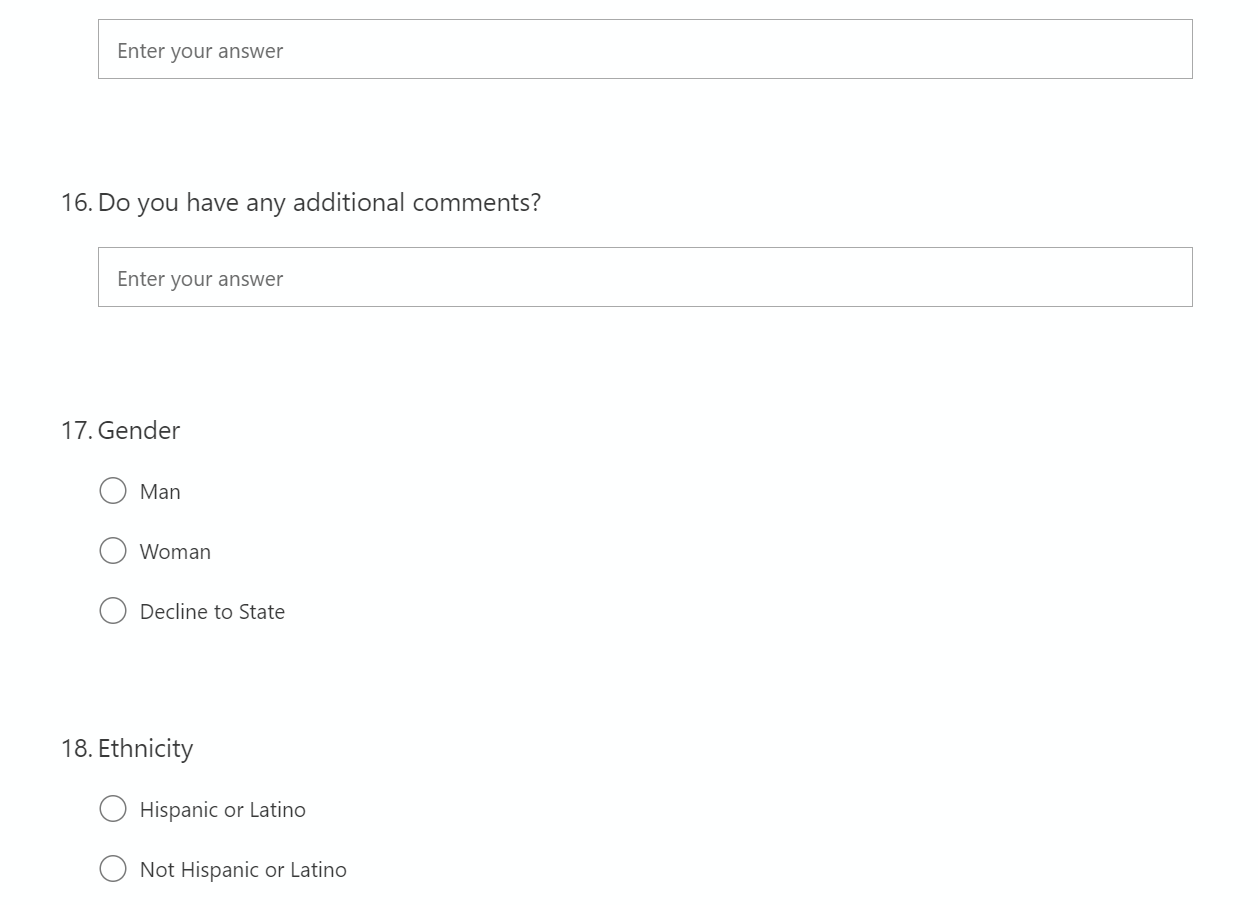Choose the Woman radio circle

tap(113, 551)
